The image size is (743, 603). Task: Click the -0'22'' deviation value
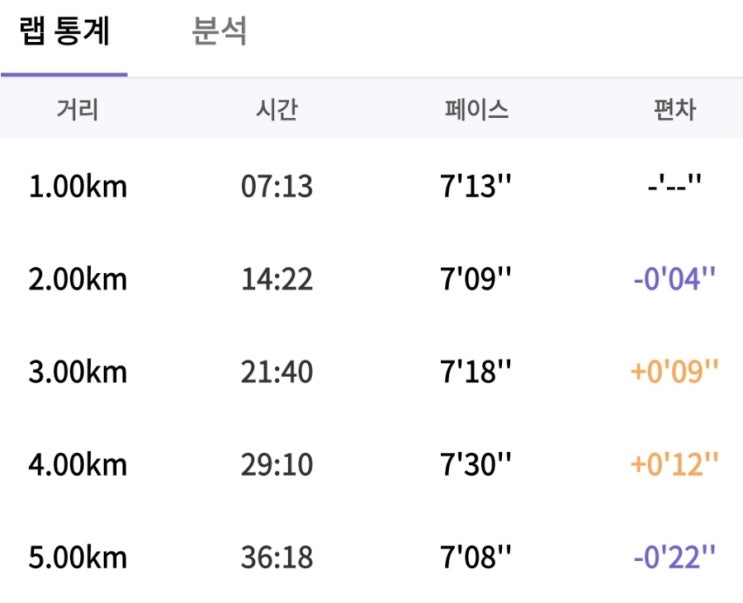[674, 557]
